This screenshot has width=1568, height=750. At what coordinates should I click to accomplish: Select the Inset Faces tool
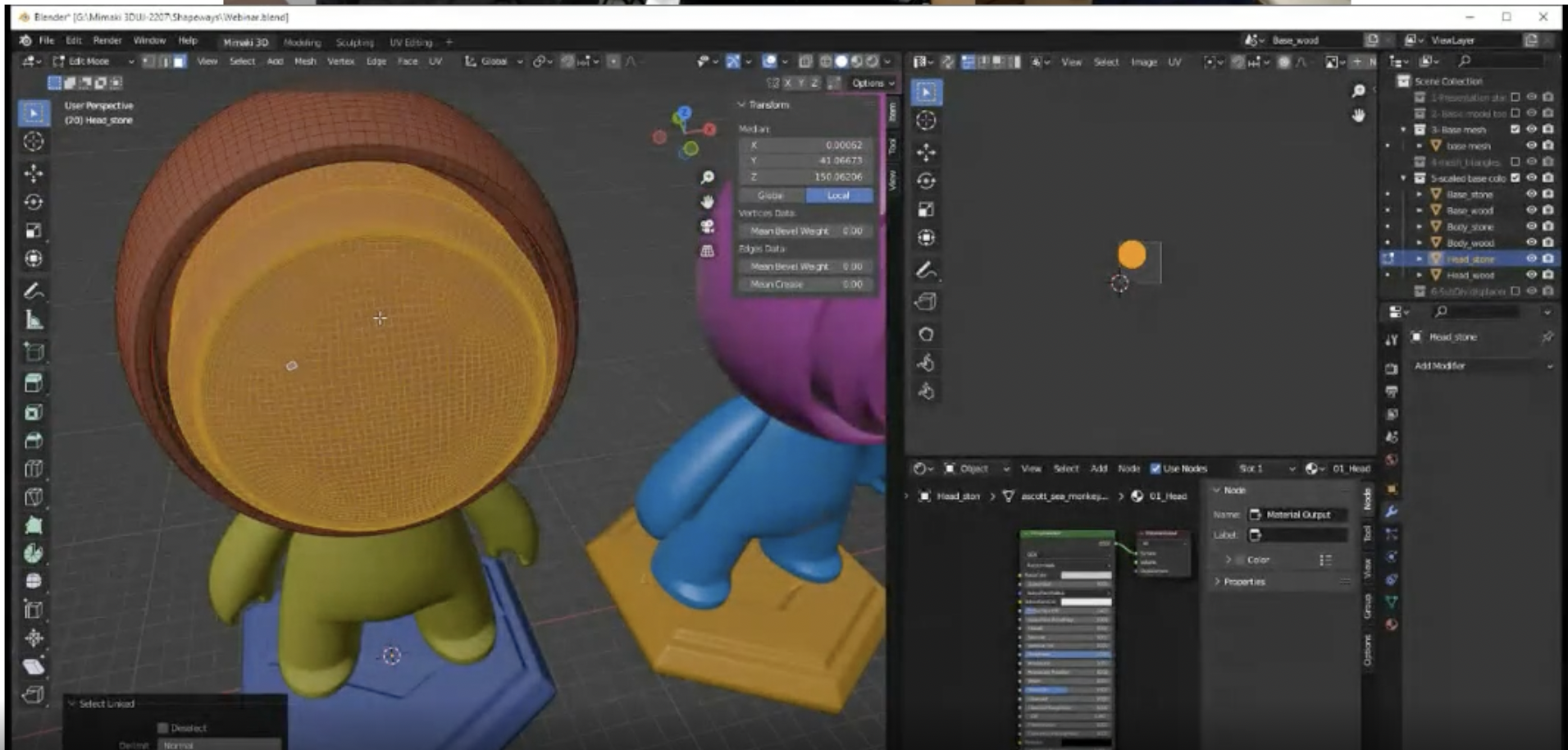coord(34,412)
